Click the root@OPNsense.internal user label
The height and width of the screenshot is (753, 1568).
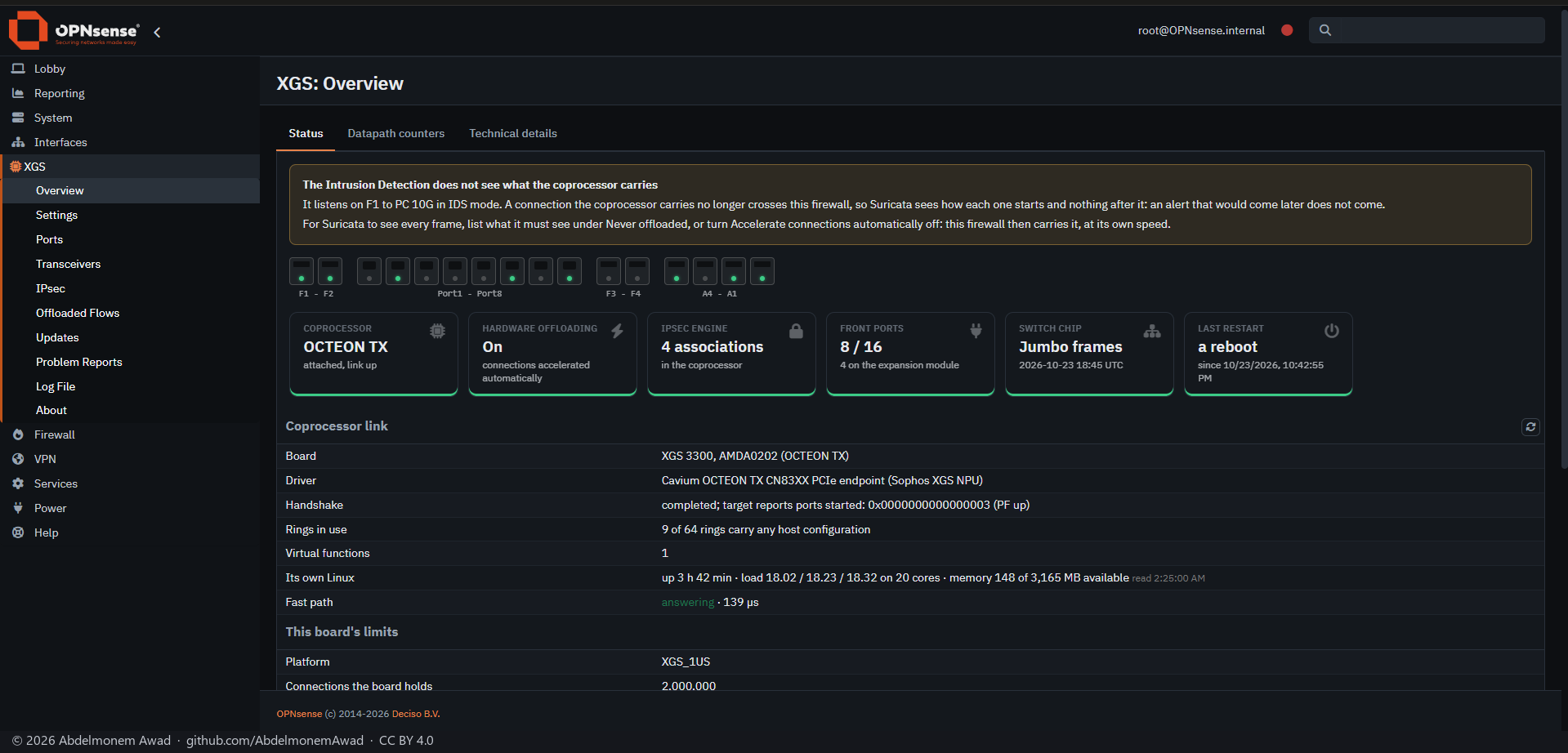tap(1201, 30)
